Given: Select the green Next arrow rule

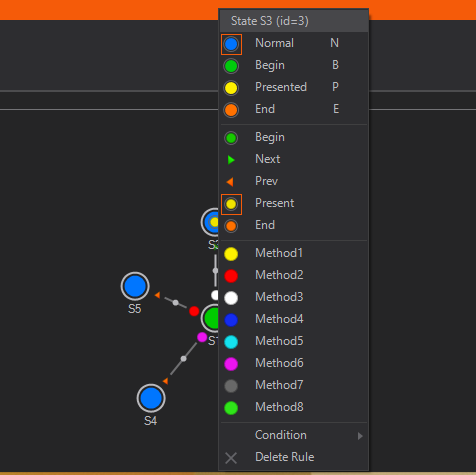Looking at the screenshot, I should click(231, 160).
